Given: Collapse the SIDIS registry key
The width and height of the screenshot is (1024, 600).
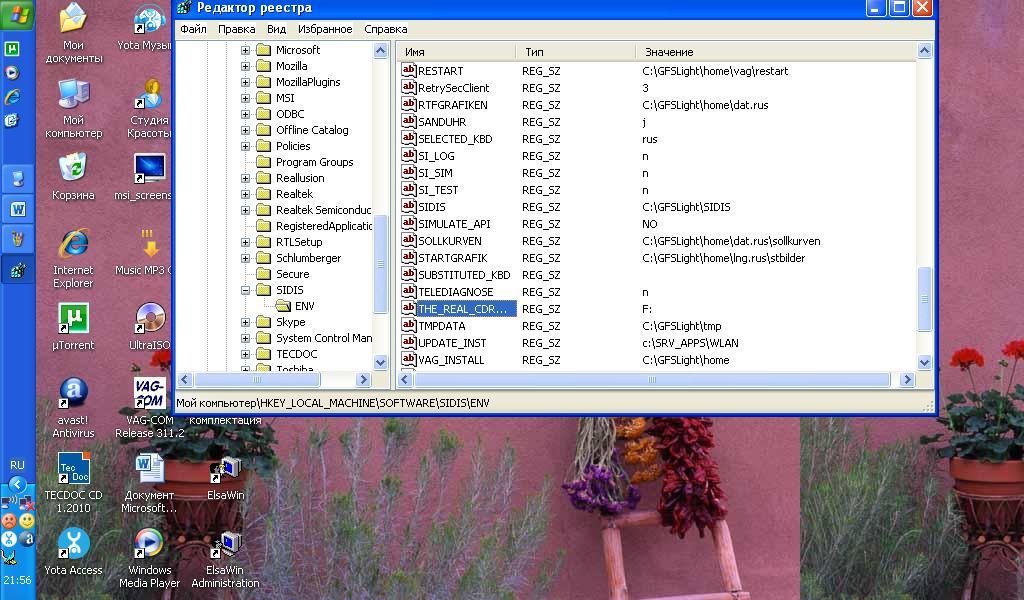Looking at the screenshot, I should click(246, 290).
